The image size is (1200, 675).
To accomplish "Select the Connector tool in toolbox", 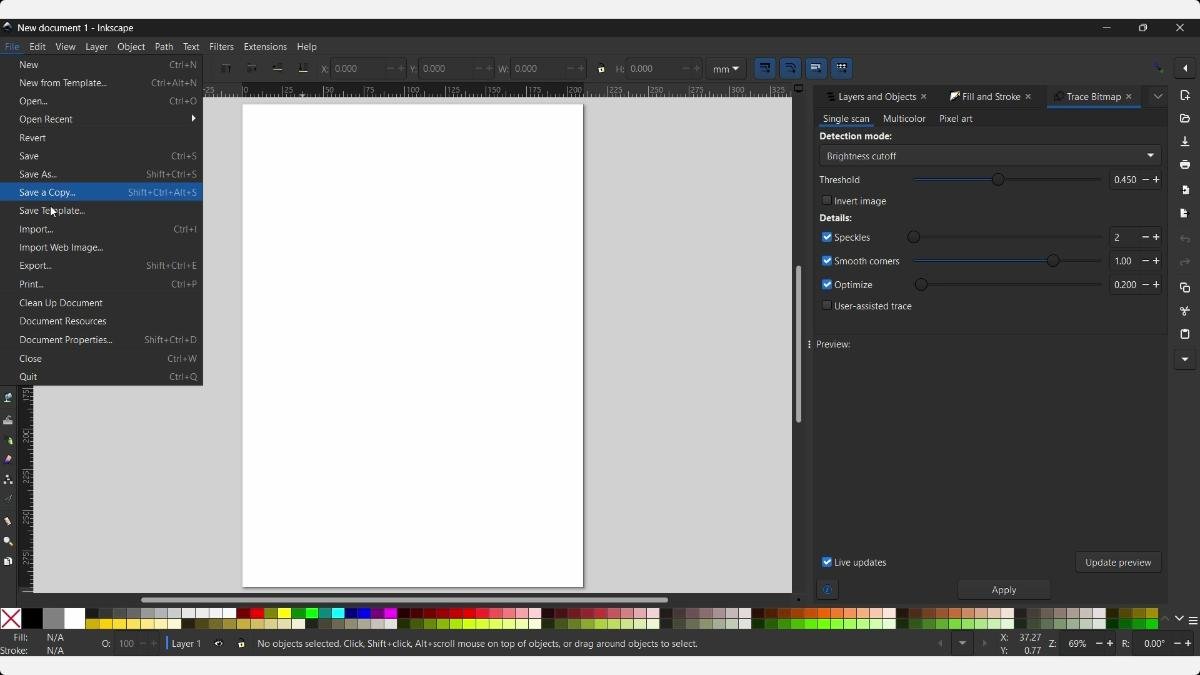I will (x=9, y=480).
